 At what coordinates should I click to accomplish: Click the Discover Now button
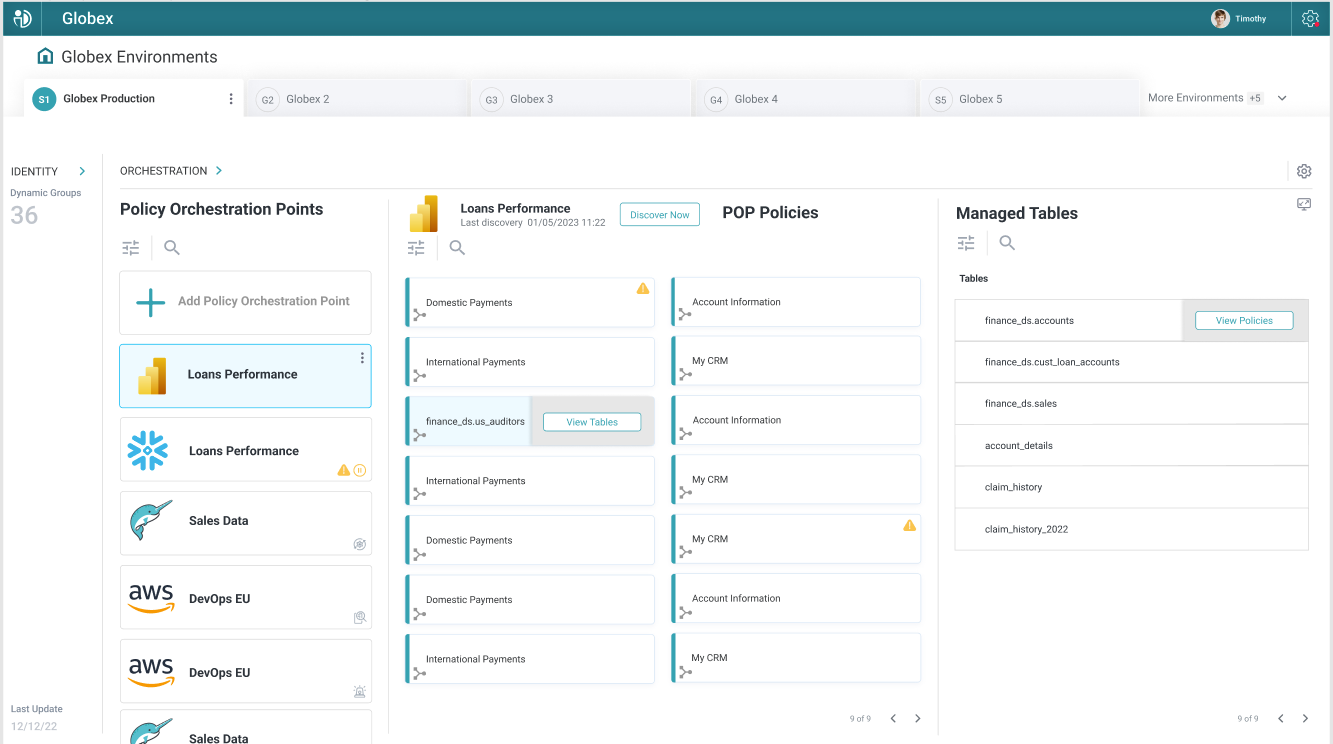click(x=659, y=215)
